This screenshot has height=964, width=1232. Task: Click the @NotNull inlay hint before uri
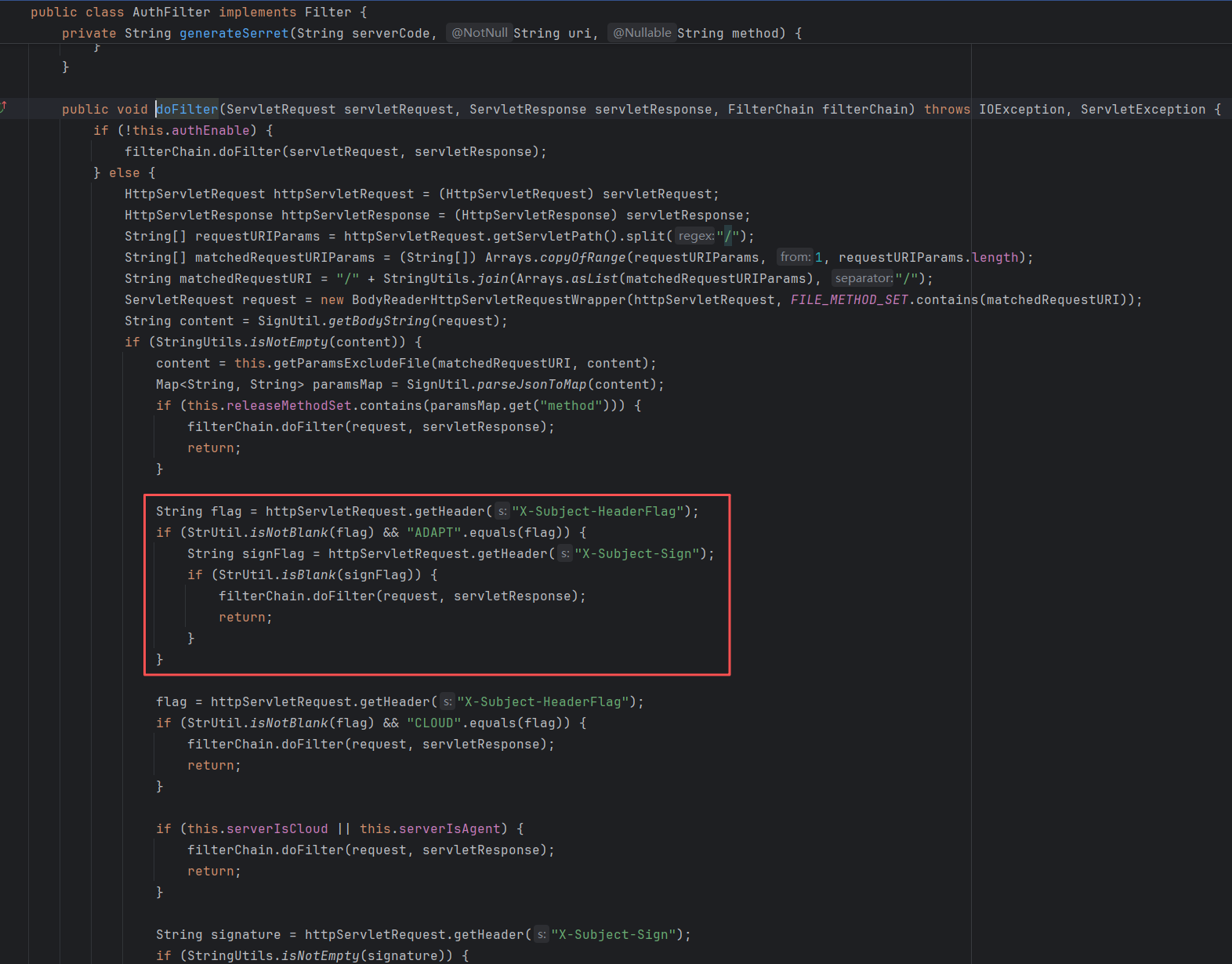(479, 33)
